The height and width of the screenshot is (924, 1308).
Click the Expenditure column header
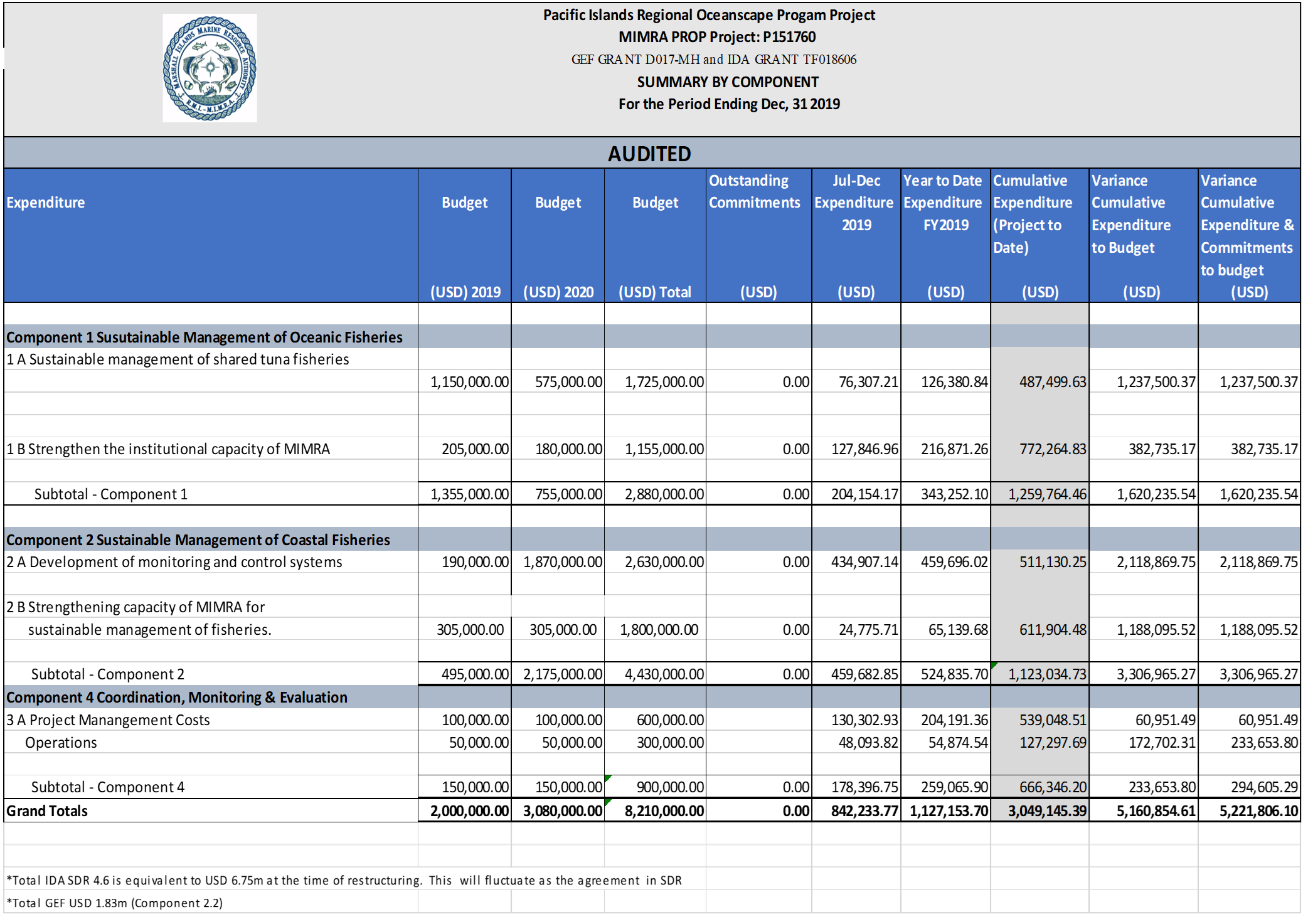(47, 202)
